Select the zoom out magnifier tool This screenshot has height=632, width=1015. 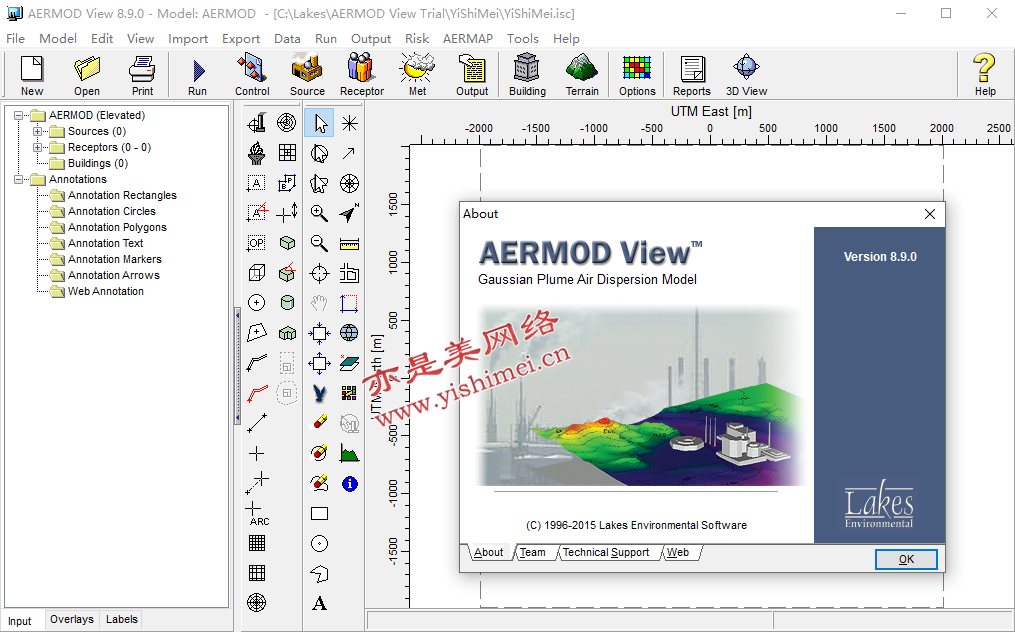coord(319,243)
